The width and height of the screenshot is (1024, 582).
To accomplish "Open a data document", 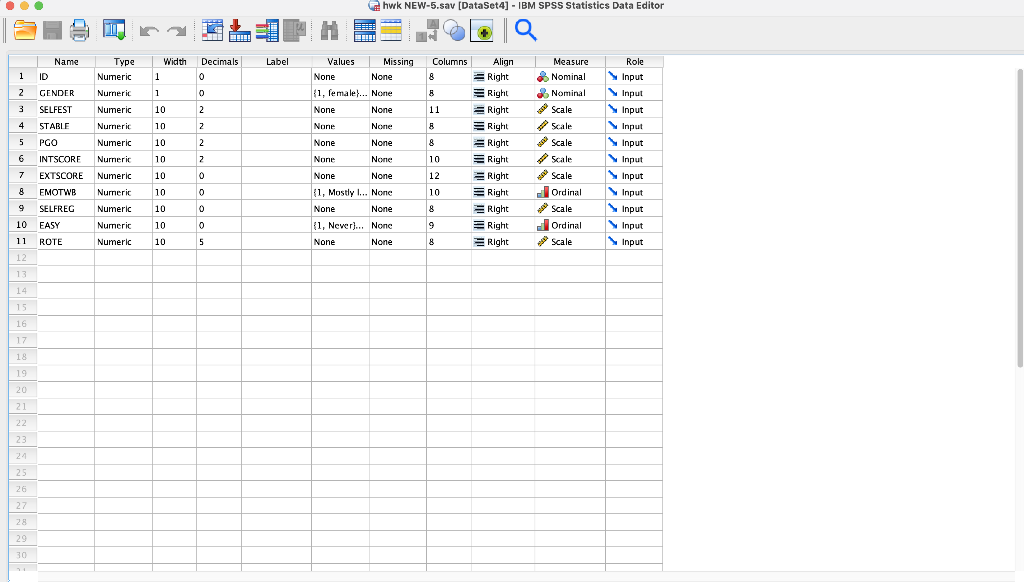I will click(25, 31).
